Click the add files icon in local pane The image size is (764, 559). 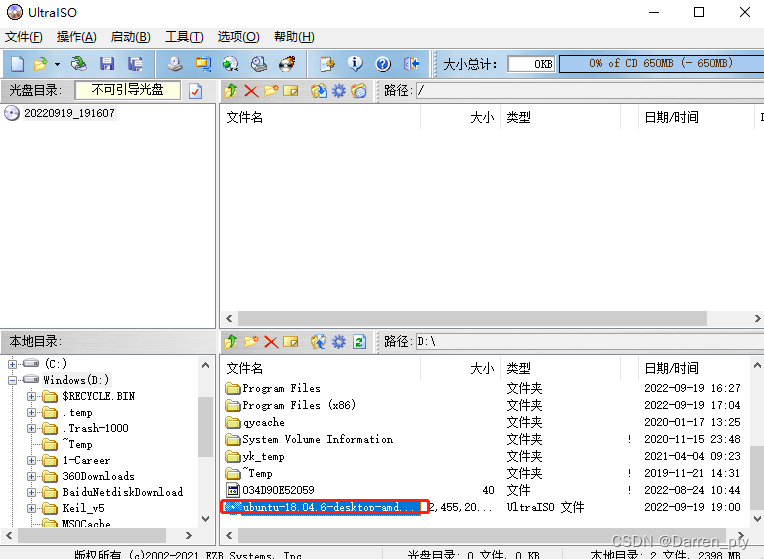pos(319,342)
